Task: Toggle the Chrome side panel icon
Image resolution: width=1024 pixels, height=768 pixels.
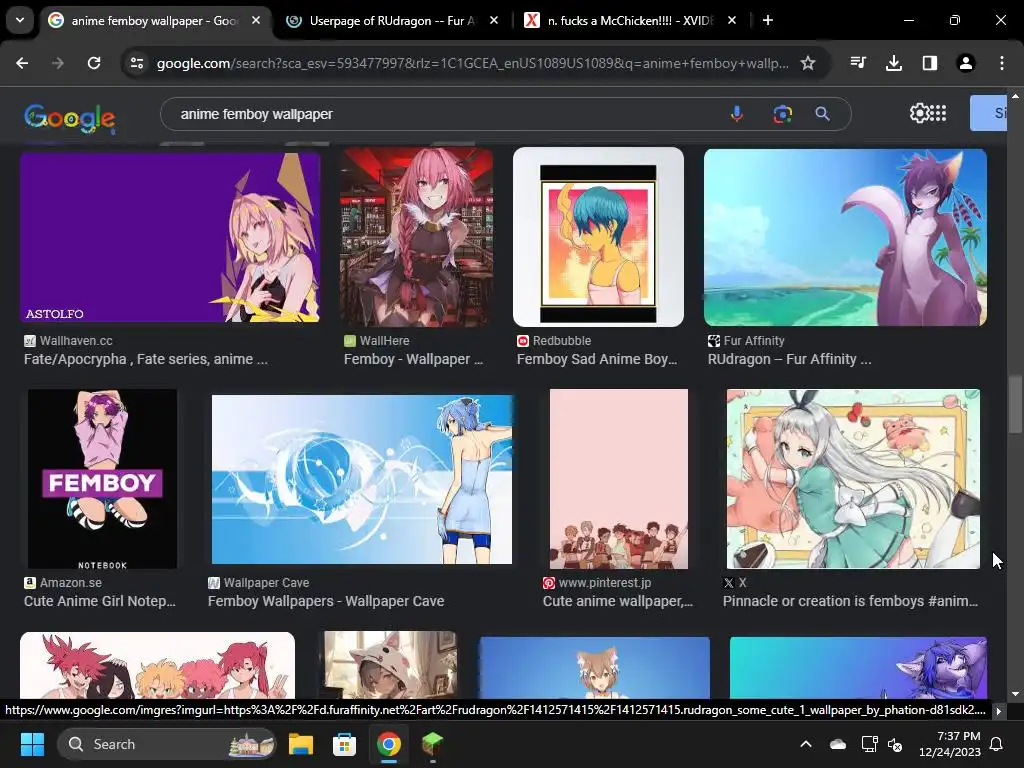Action: pyautogui.click(x=929, y=63)
